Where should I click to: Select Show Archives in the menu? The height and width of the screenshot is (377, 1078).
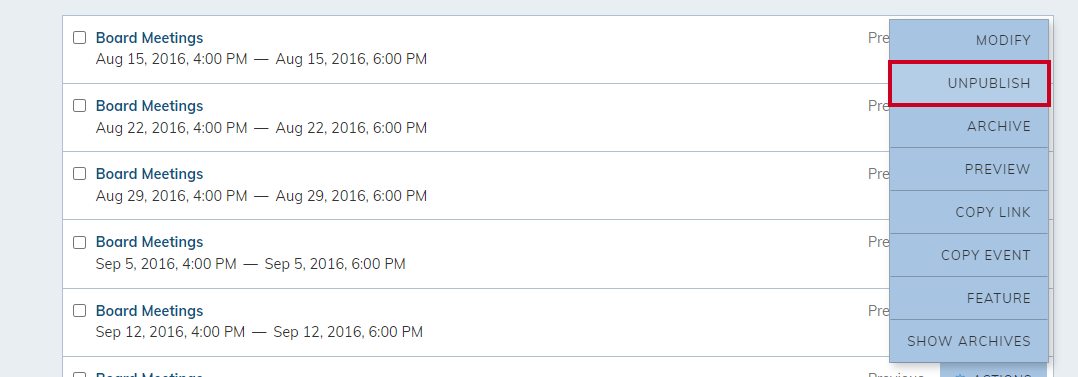coord(969,341)
